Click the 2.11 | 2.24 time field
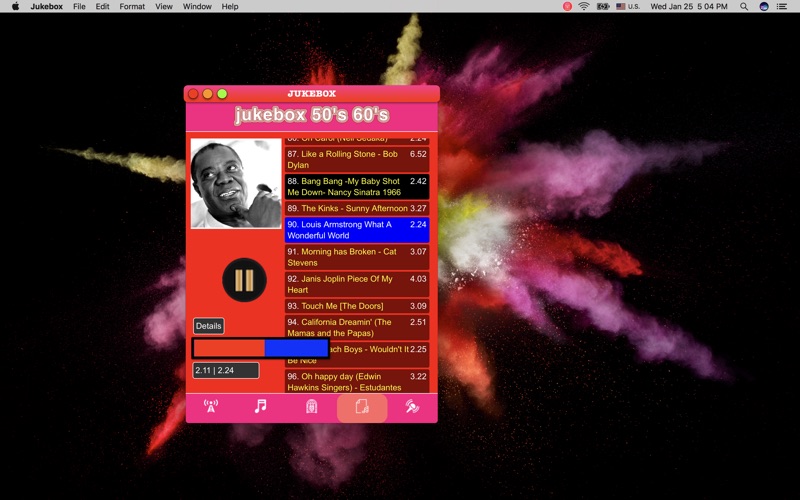The width and height of the screenshot is (800, 500). (x=226, y=370)
